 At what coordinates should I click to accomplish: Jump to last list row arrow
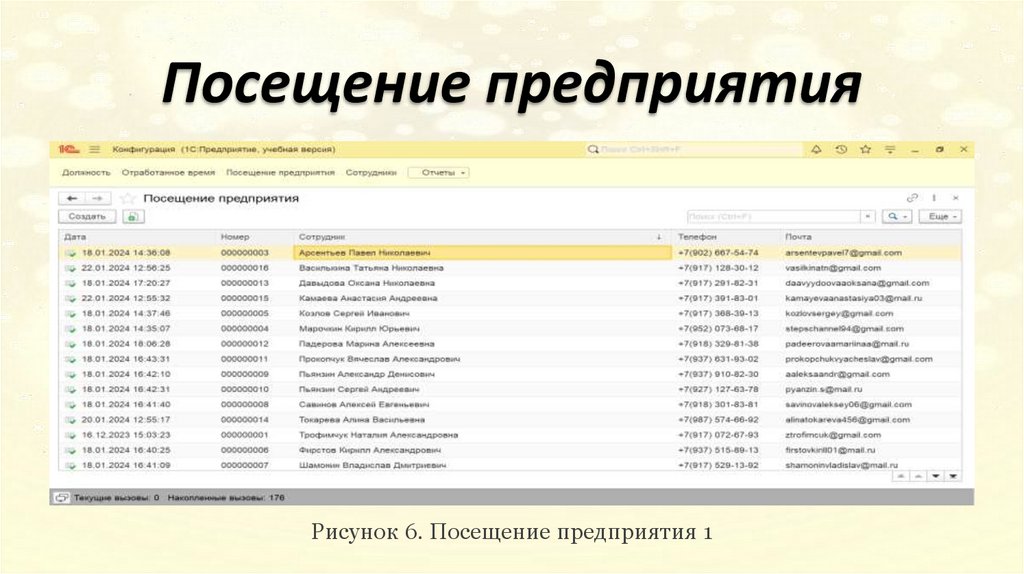click(953, 476)
